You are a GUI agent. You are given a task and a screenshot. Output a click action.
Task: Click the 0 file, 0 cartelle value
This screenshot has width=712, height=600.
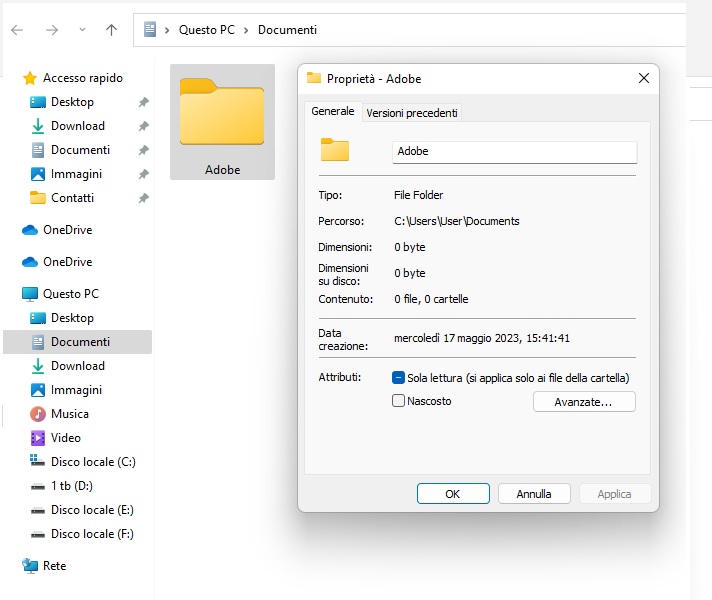tap(431, 299)
